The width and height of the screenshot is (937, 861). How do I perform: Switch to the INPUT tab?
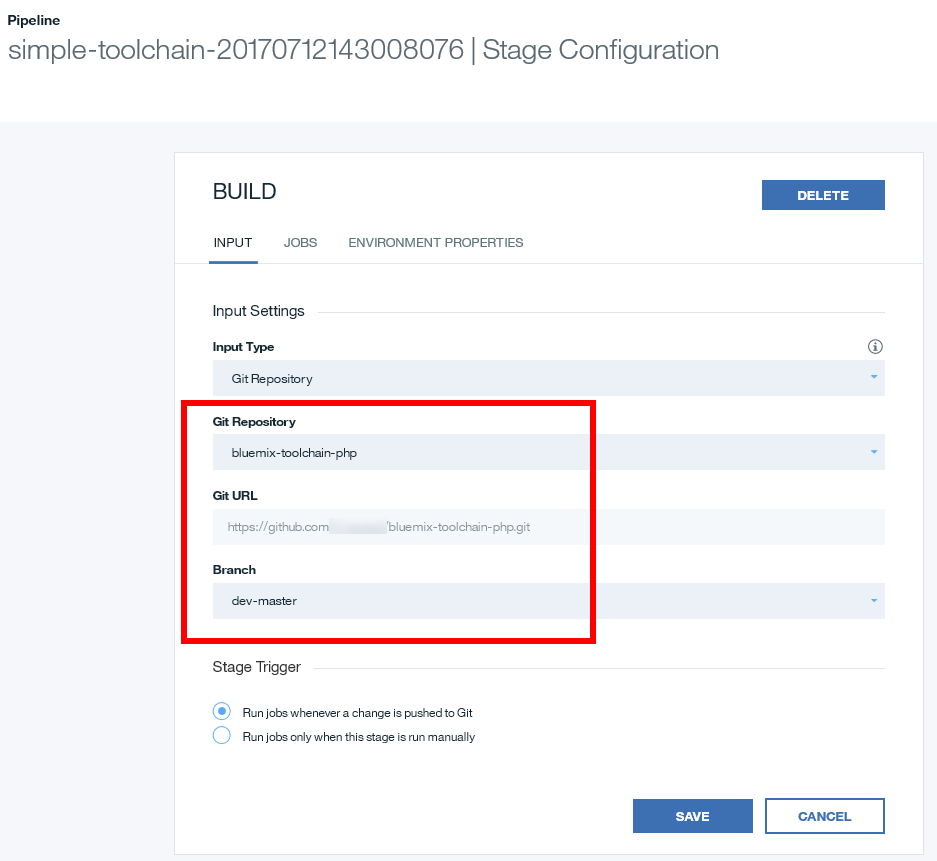(x=233, y=243)
